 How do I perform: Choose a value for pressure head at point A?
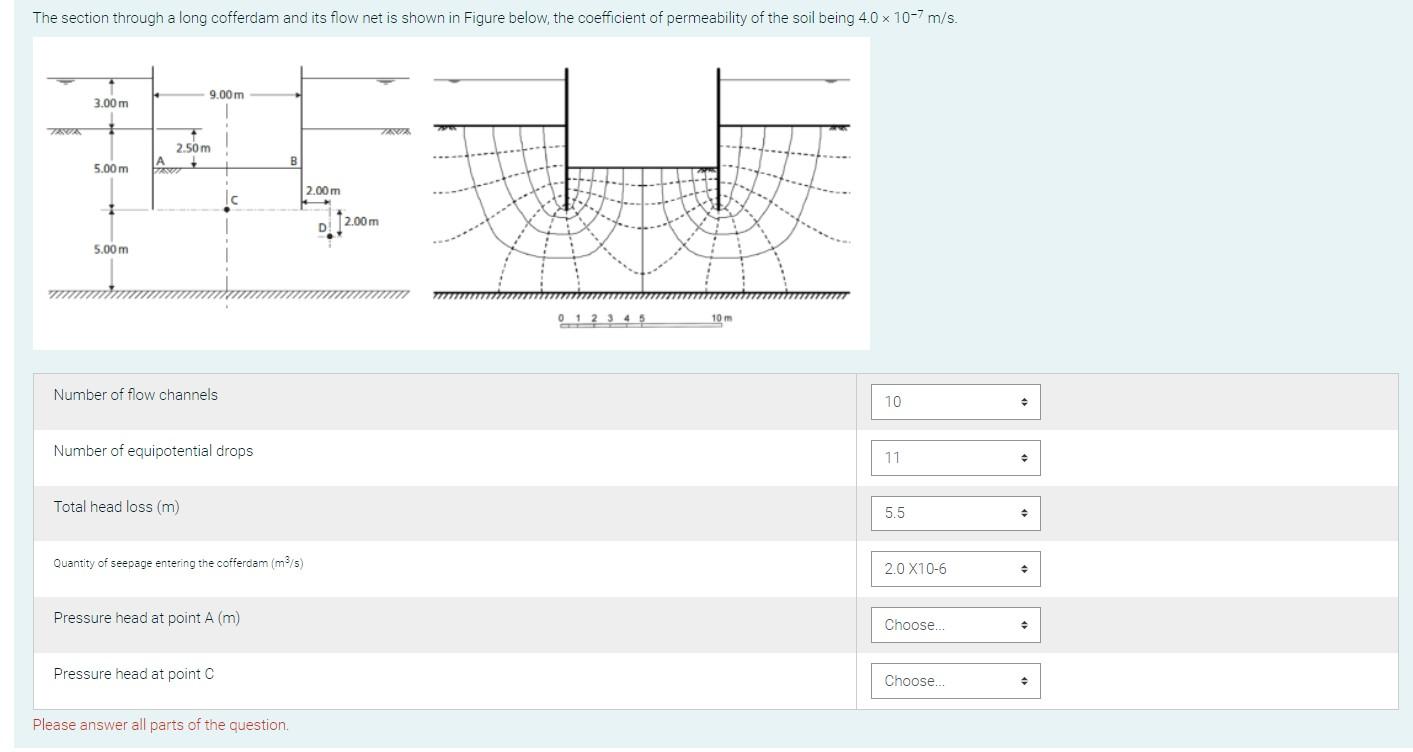(x=955, y=625)
